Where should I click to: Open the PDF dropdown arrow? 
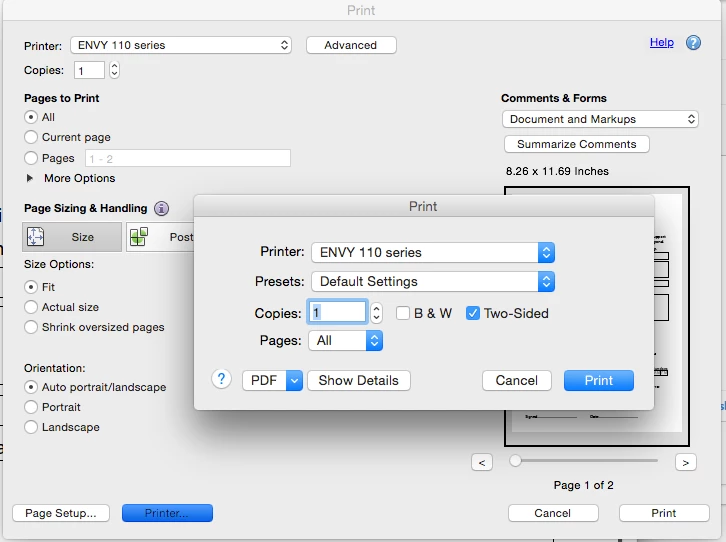[294, 380]
